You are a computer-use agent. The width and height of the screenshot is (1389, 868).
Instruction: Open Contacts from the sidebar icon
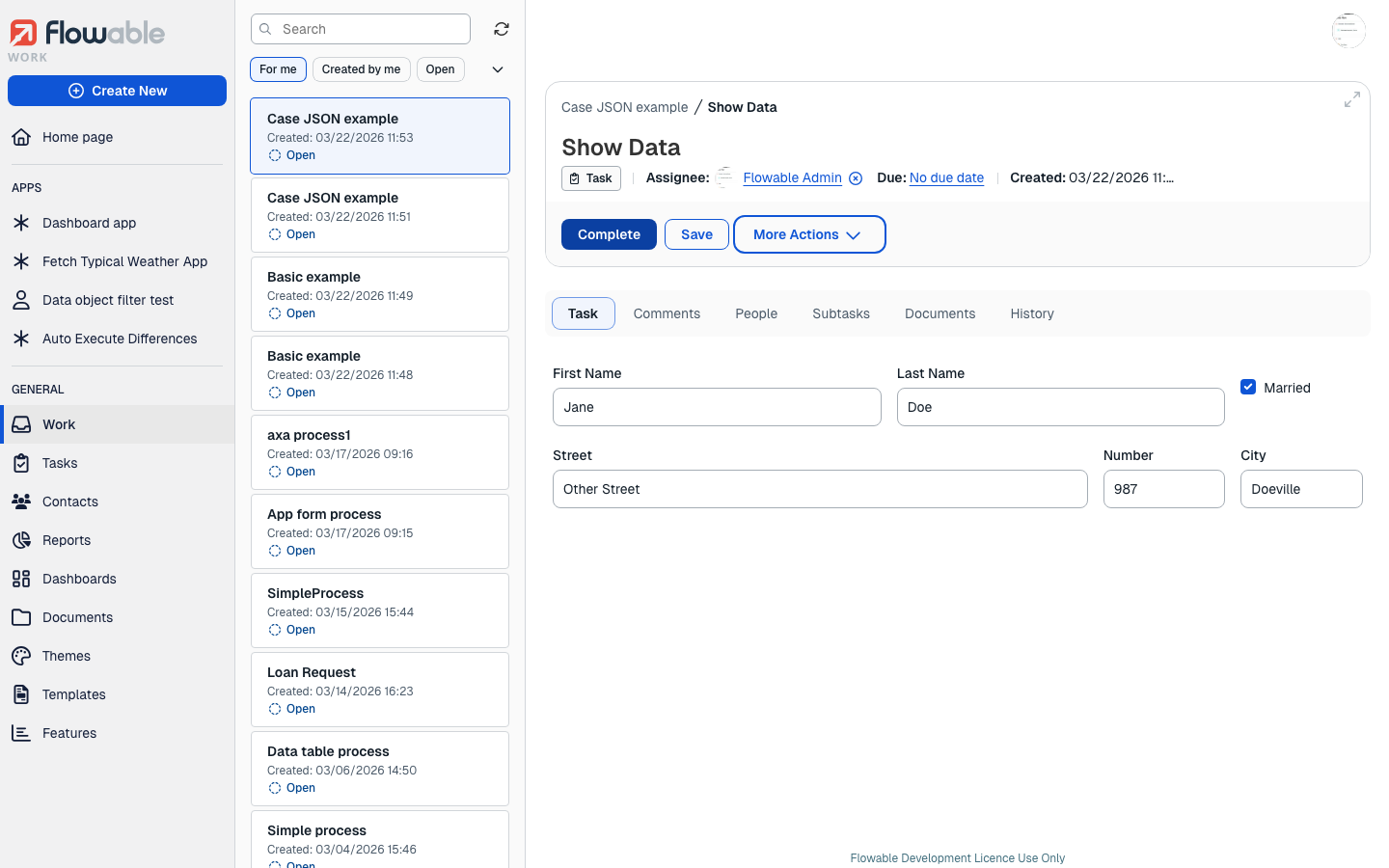click(x=21, y=502)
